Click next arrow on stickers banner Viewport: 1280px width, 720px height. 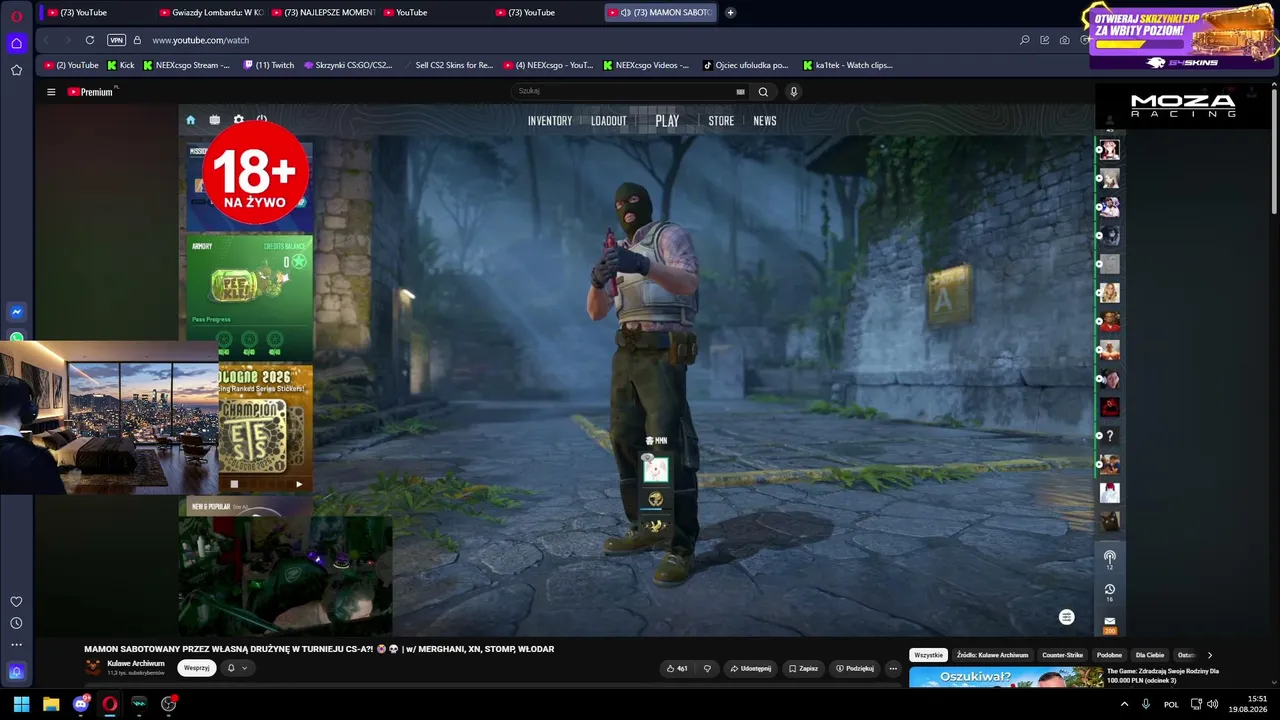[x=298, y=484]
